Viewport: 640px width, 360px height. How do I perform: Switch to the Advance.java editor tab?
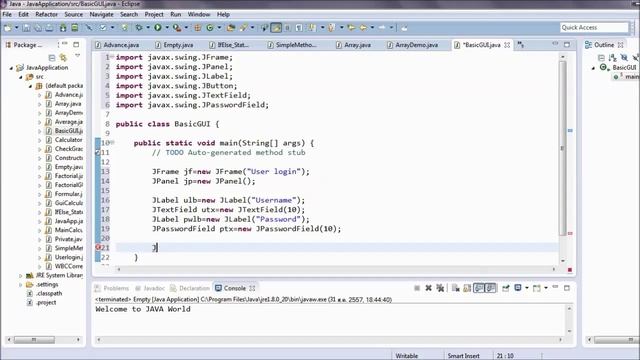[117, 45]
